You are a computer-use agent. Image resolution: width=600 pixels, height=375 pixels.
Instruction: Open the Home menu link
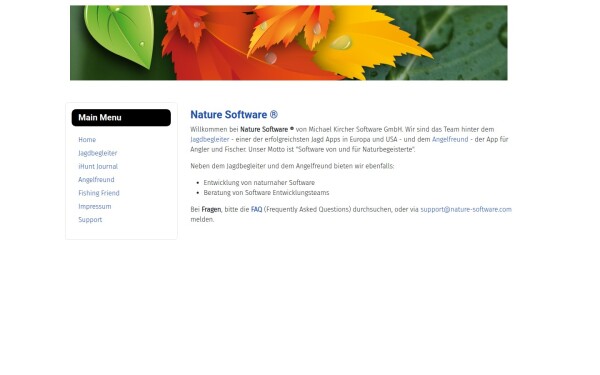point(87,140)
